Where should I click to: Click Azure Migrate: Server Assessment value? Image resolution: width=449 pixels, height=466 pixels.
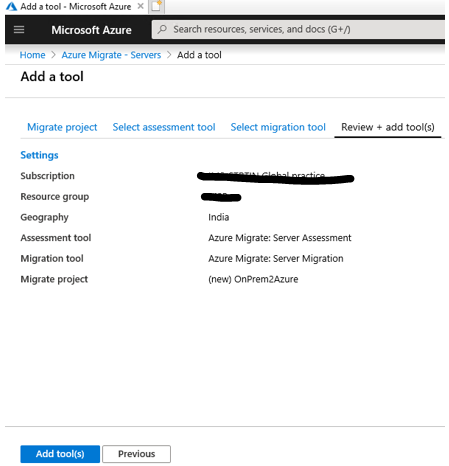(280, 238)
